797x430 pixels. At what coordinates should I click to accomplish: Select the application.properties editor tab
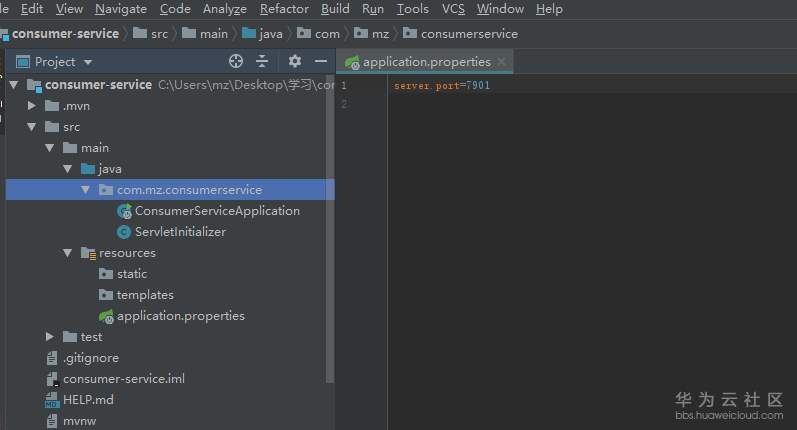[x=425, y=62]
